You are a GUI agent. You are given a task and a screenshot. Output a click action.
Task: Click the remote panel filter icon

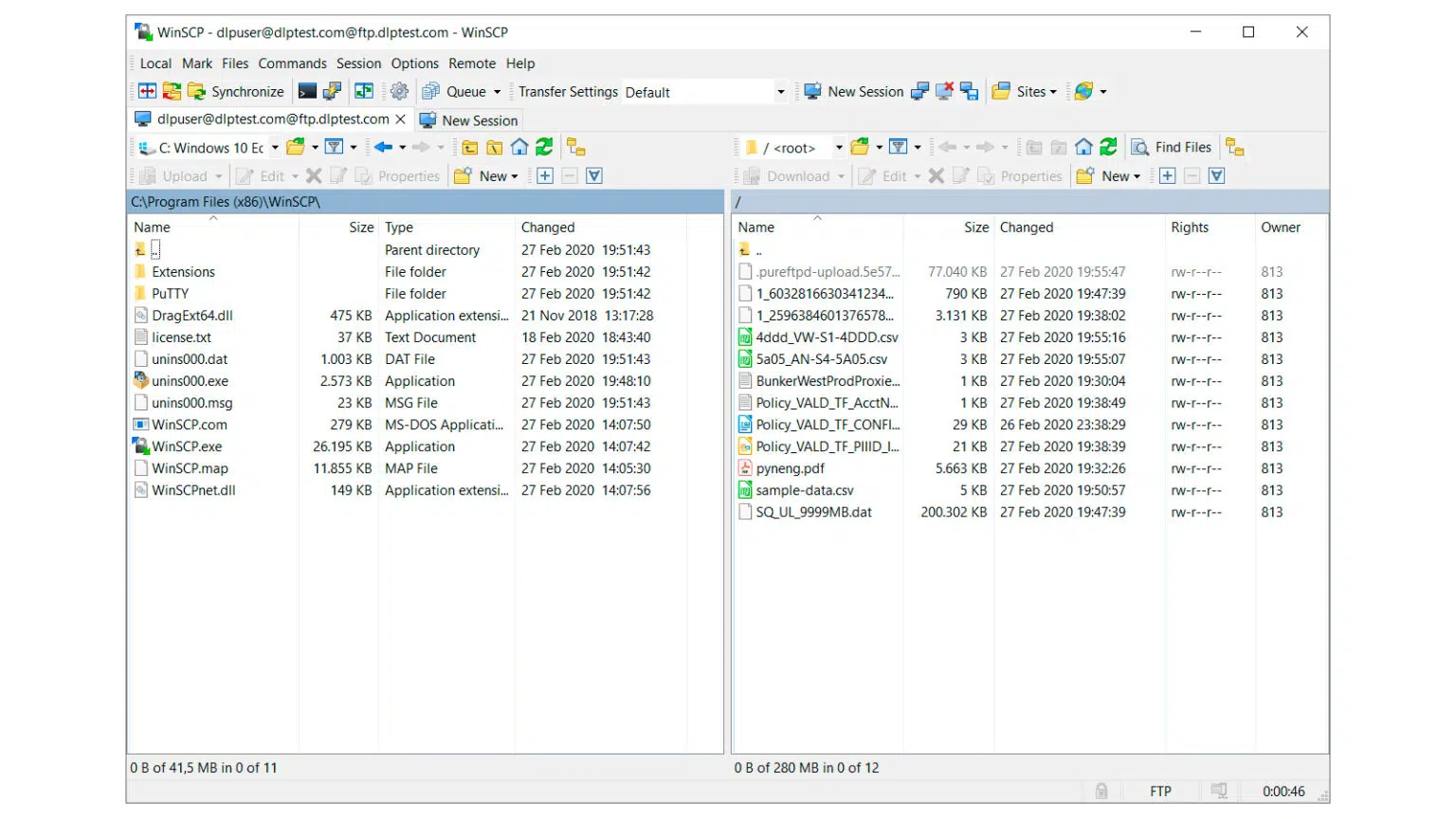click(899, 148)
